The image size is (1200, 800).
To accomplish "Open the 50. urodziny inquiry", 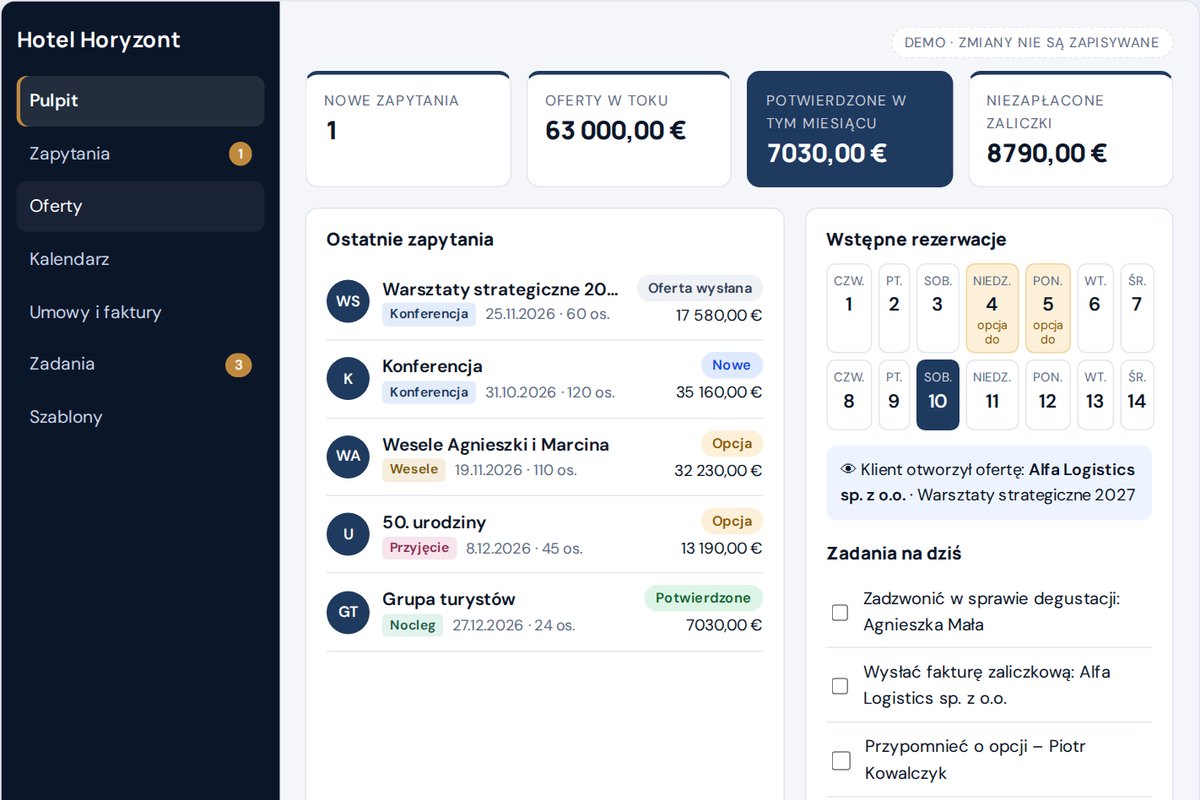I will pos(434,522).
